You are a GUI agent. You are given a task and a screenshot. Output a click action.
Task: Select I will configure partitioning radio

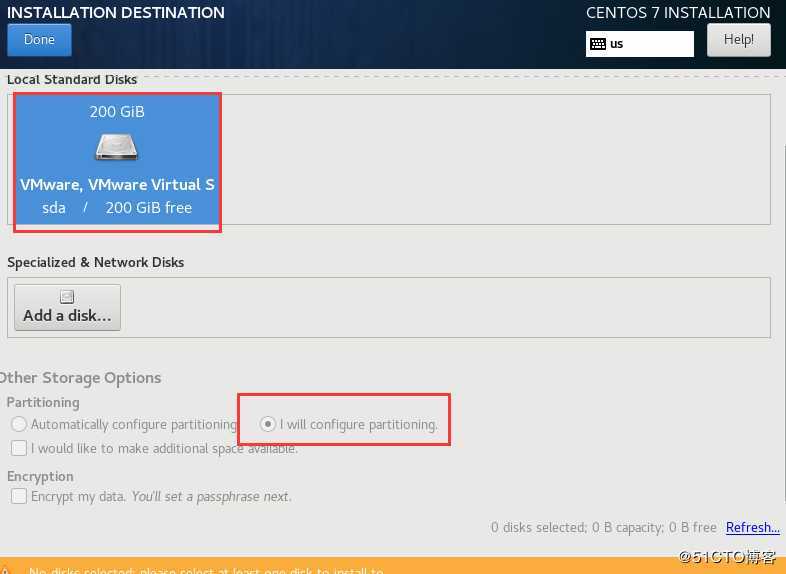tap(268, 424)
